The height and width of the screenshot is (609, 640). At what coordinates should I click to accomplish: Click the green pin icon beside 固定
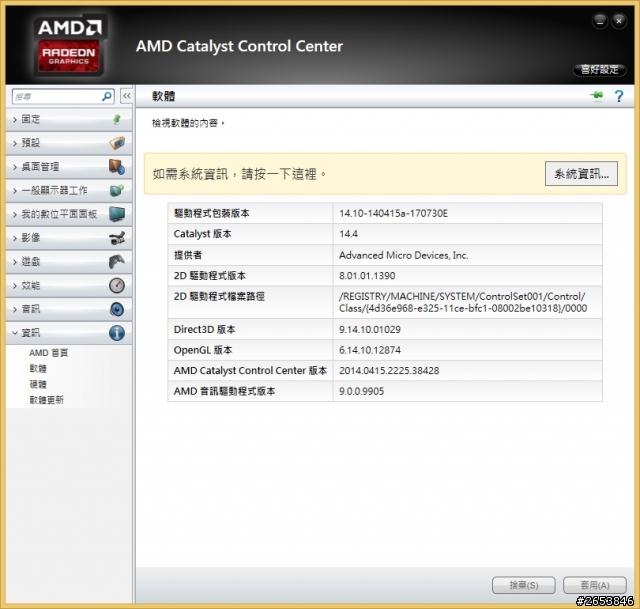[117, 119]
